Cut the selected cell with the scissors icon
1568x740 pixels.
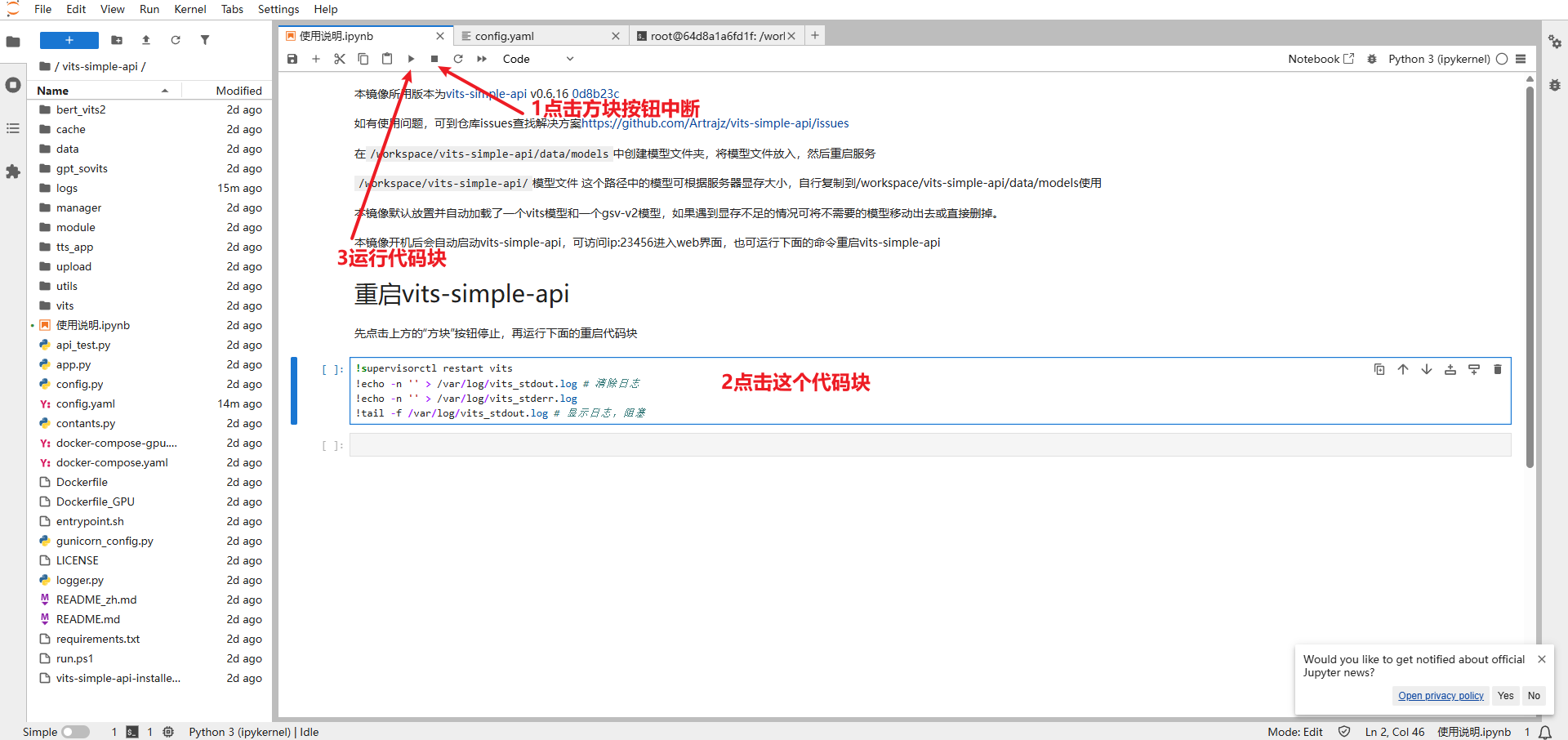(x=340, y=59)
